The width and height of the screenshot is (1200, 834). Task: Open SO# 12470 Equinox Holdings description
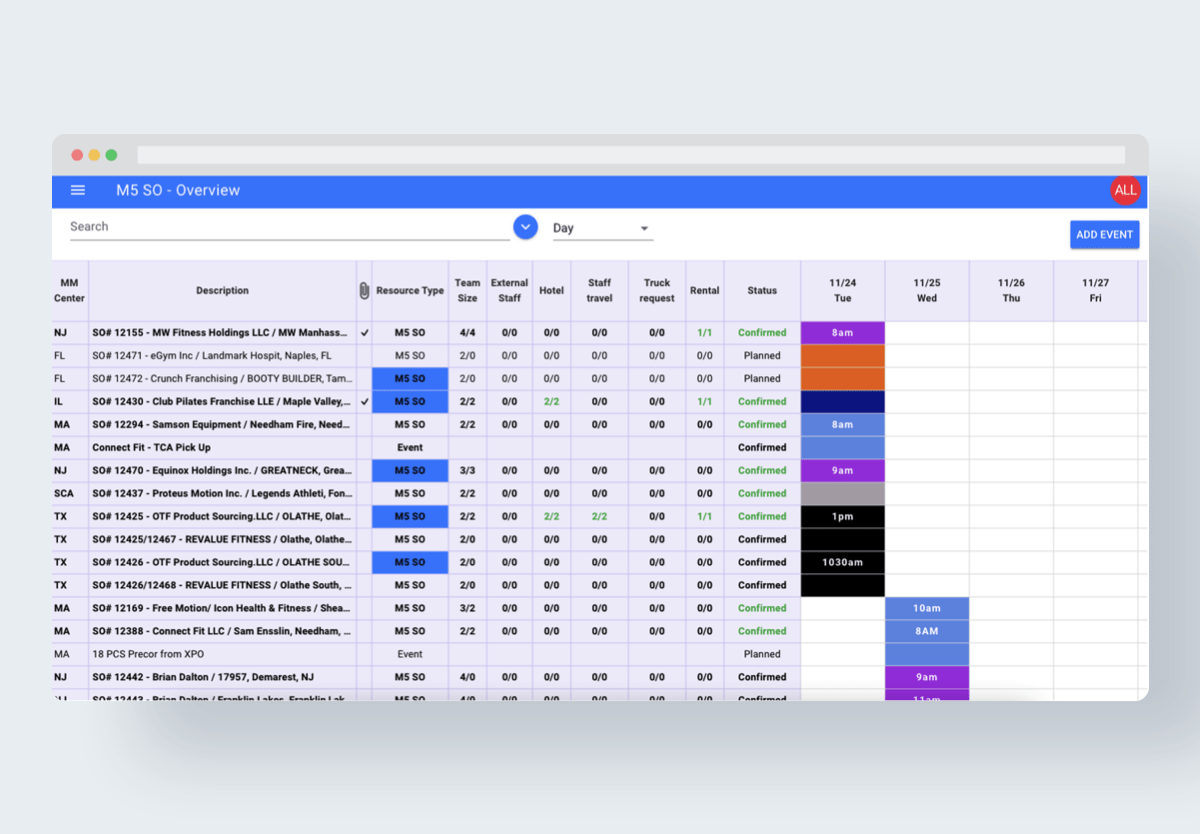coord(221,470)
